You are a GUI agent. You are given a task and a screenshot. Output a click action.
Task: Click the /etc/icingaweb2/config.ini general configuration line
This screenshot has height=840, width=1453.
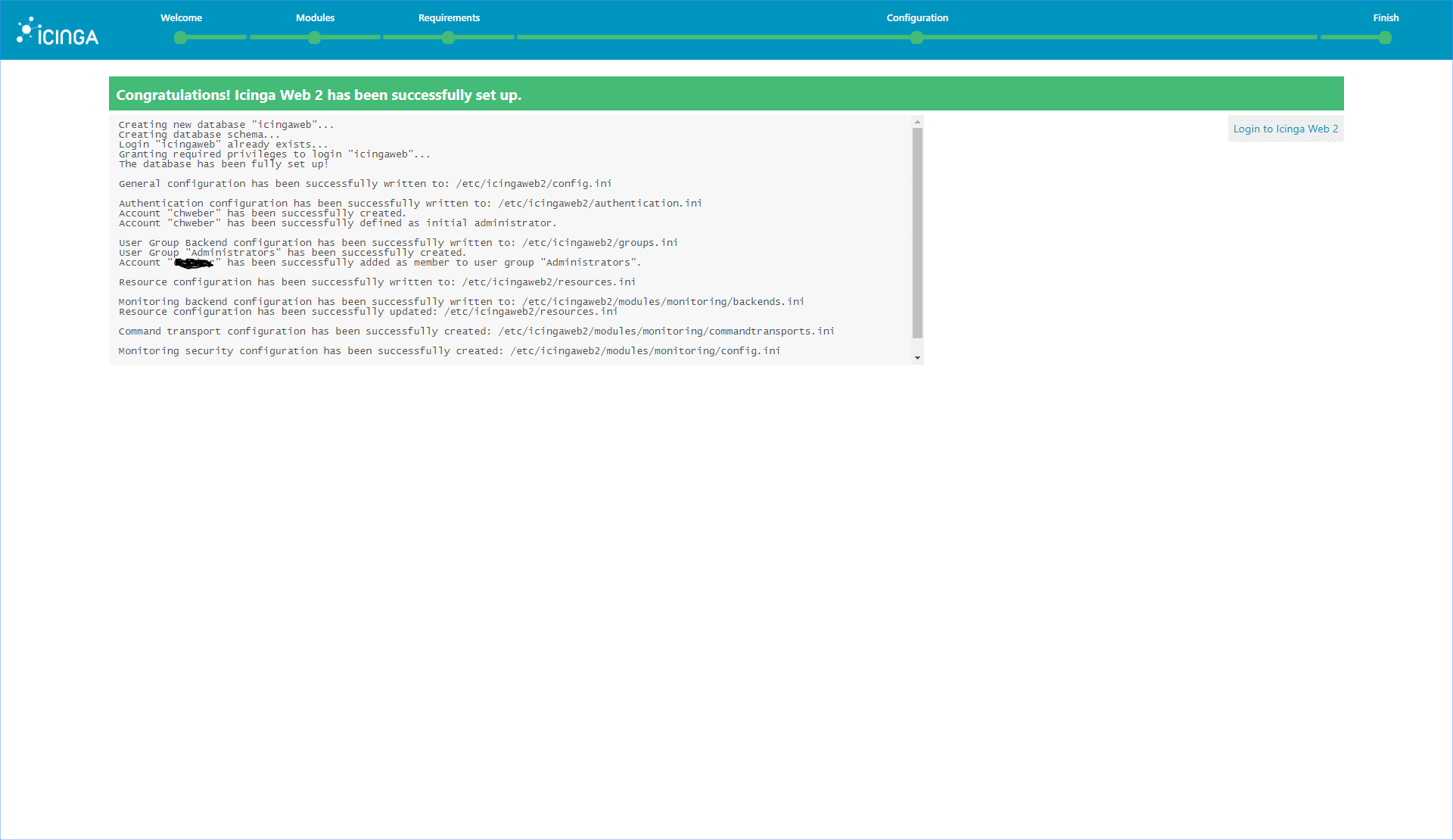[365, 183]
